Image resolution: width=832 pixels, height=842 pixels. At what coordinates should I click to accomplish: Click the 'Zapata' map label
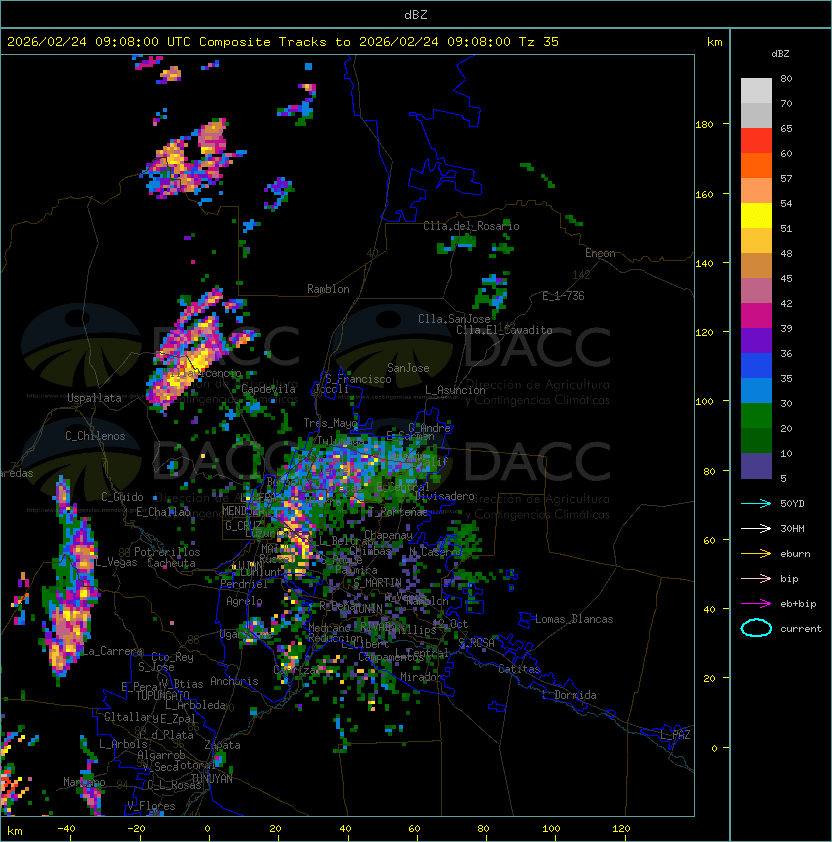(x=222, y=745)
